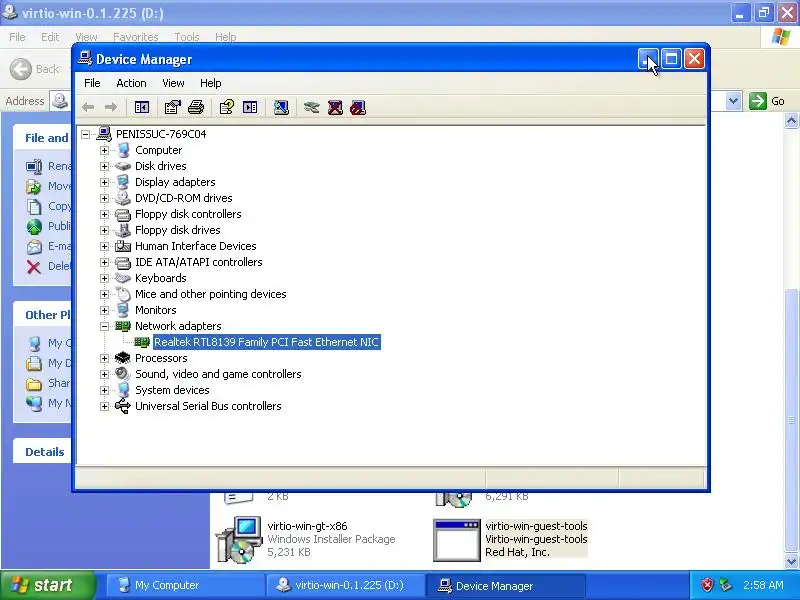Click the Show/Hide Action Pane toolbar icon
Image resolution: width=800 pixels, height=600 pixels.
(250, 107)
